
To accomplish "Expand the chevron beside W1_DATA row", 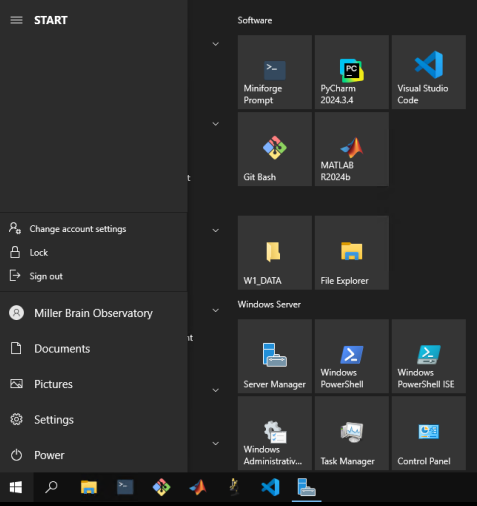I will tap(216, 230).
